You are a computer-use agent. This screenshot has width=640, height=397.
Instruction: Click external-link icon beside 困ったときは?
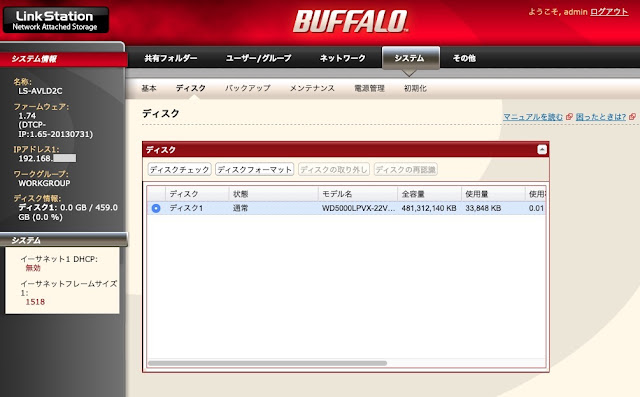point(632,117)
